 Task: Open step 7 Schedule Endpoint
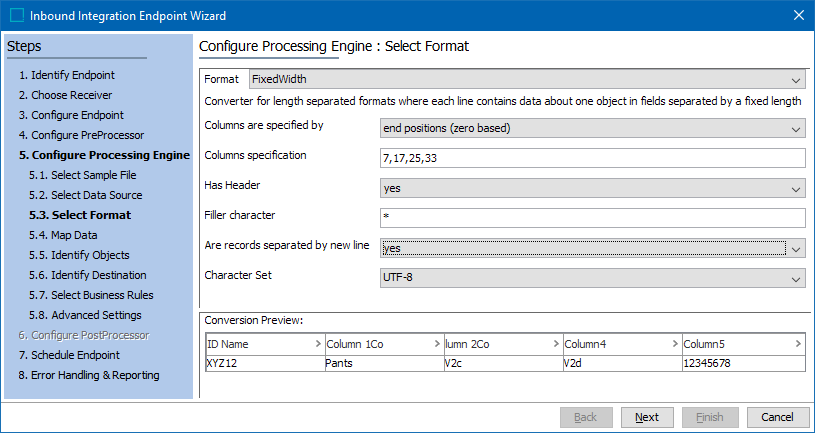(x=68, y=355)
